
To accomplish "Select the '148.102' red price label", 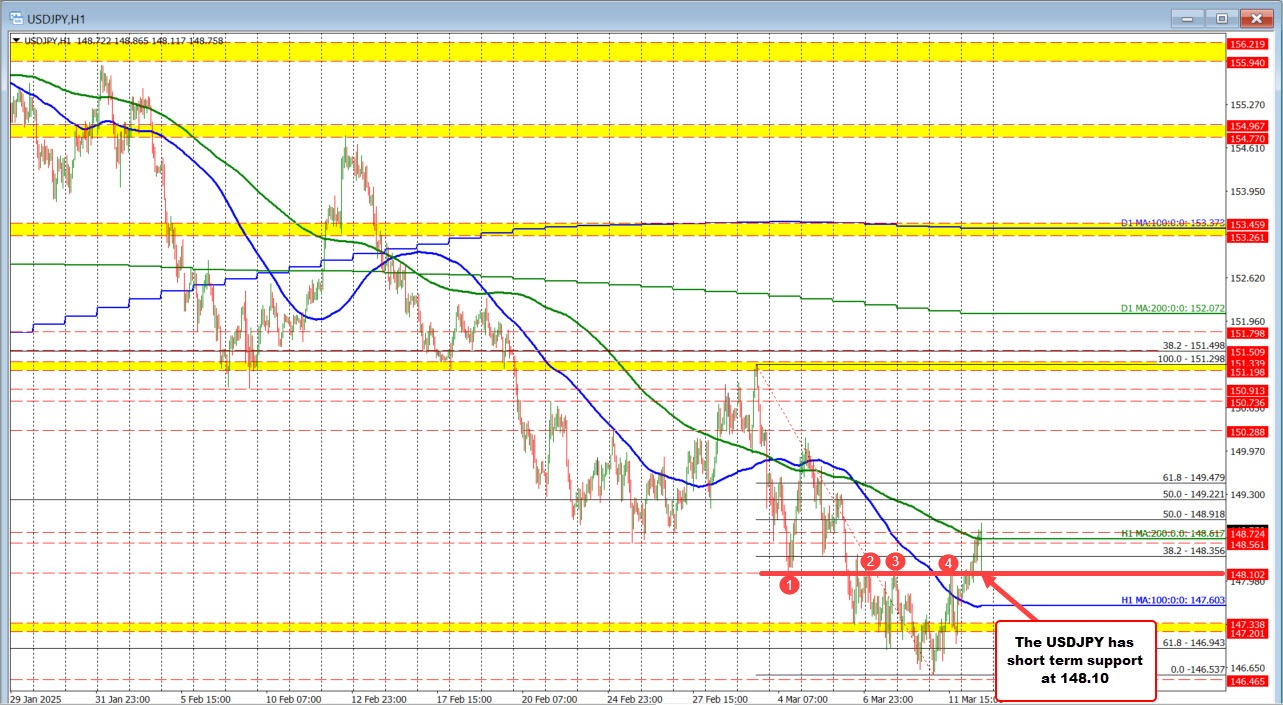I will pyautogui.click(x=1246, y=575).
